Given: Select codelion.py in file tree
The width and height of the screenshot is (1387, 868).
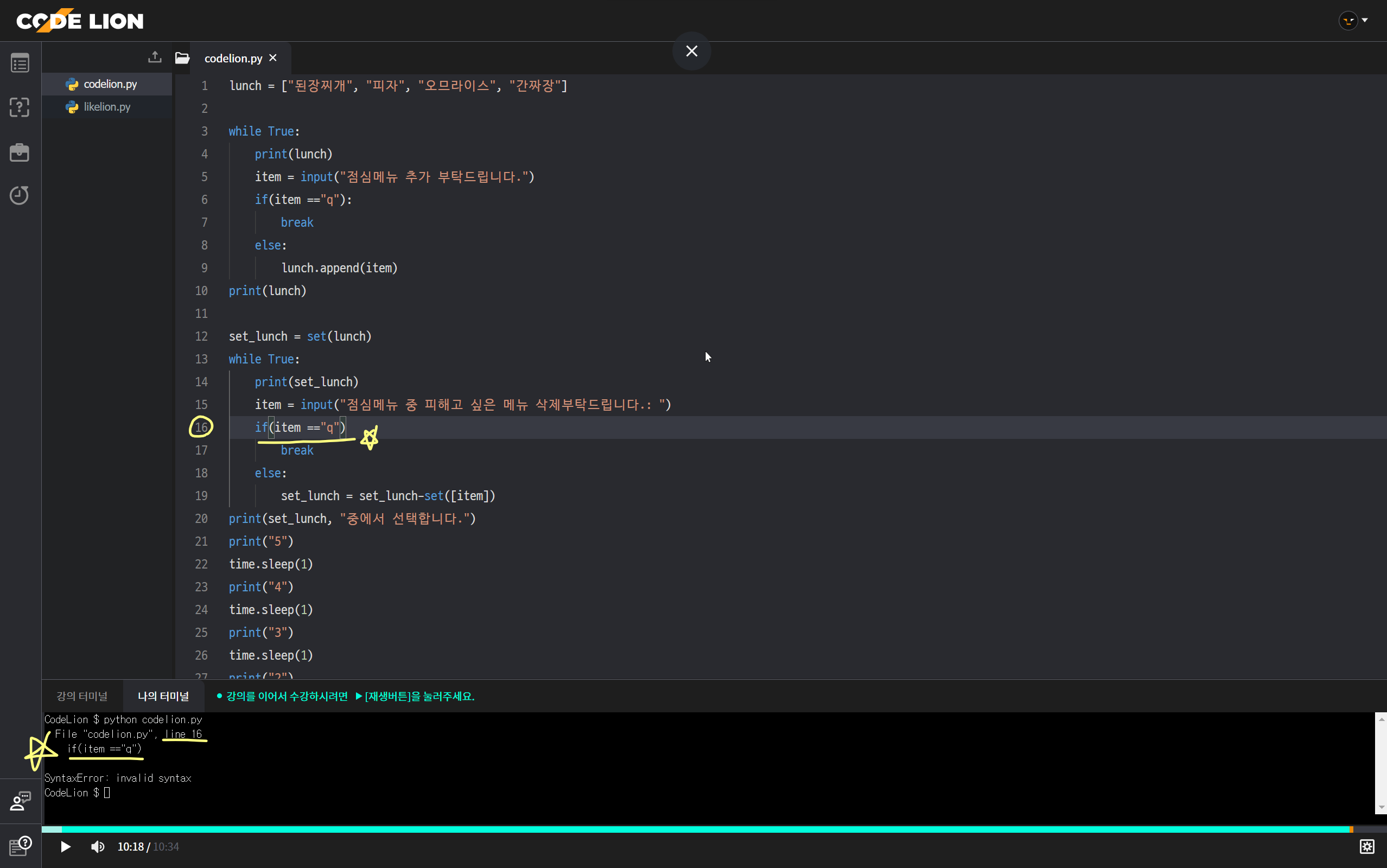Looking at the screenshot, I should point(110,84).
